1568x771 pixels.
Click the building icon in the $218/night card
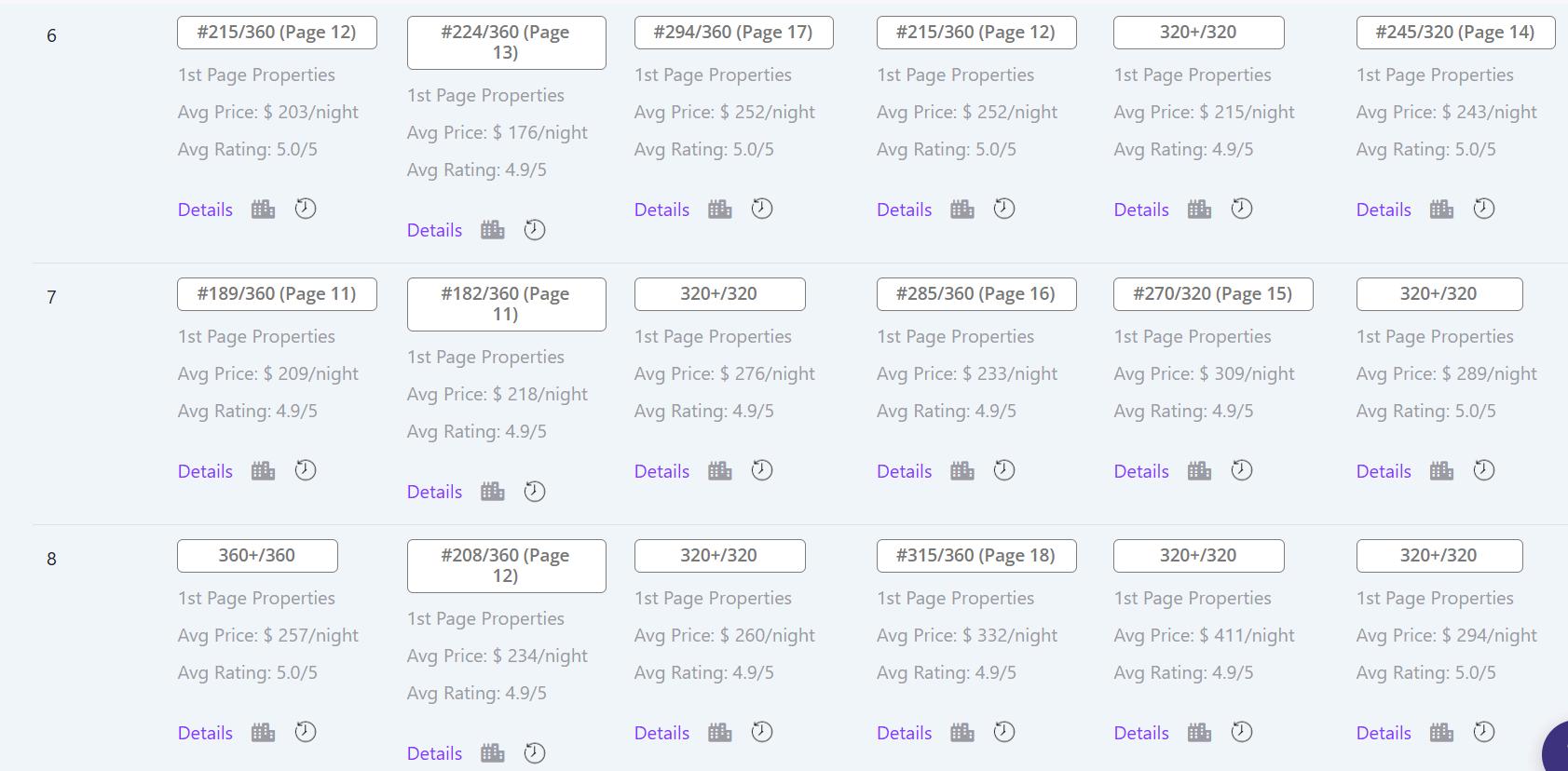(x=493, y=492)
